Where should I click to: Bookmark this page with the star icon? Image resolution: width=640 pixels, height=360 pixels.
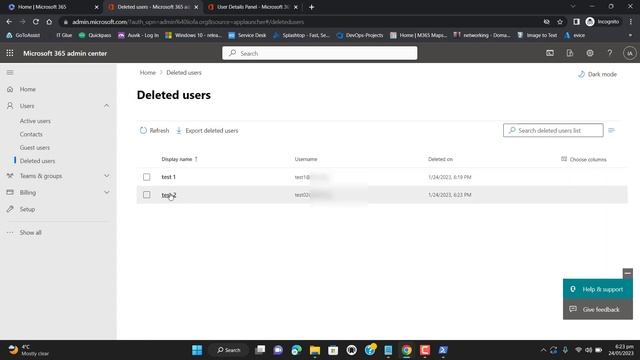[x=560, y=22]
